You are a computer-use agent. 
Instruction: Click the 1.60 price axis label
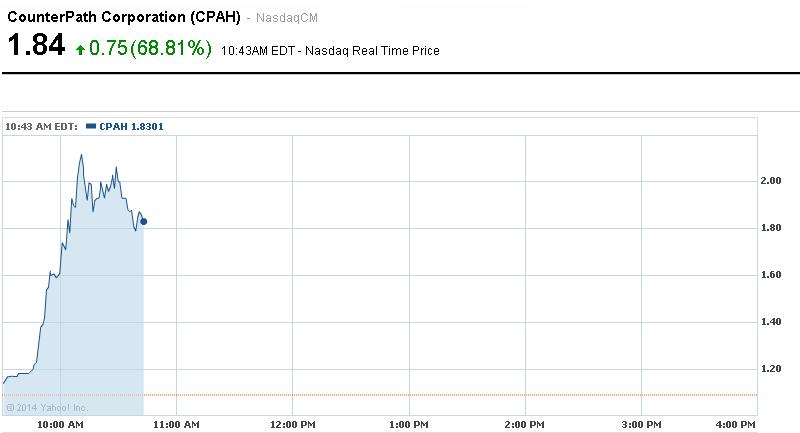tap(771, 275)
